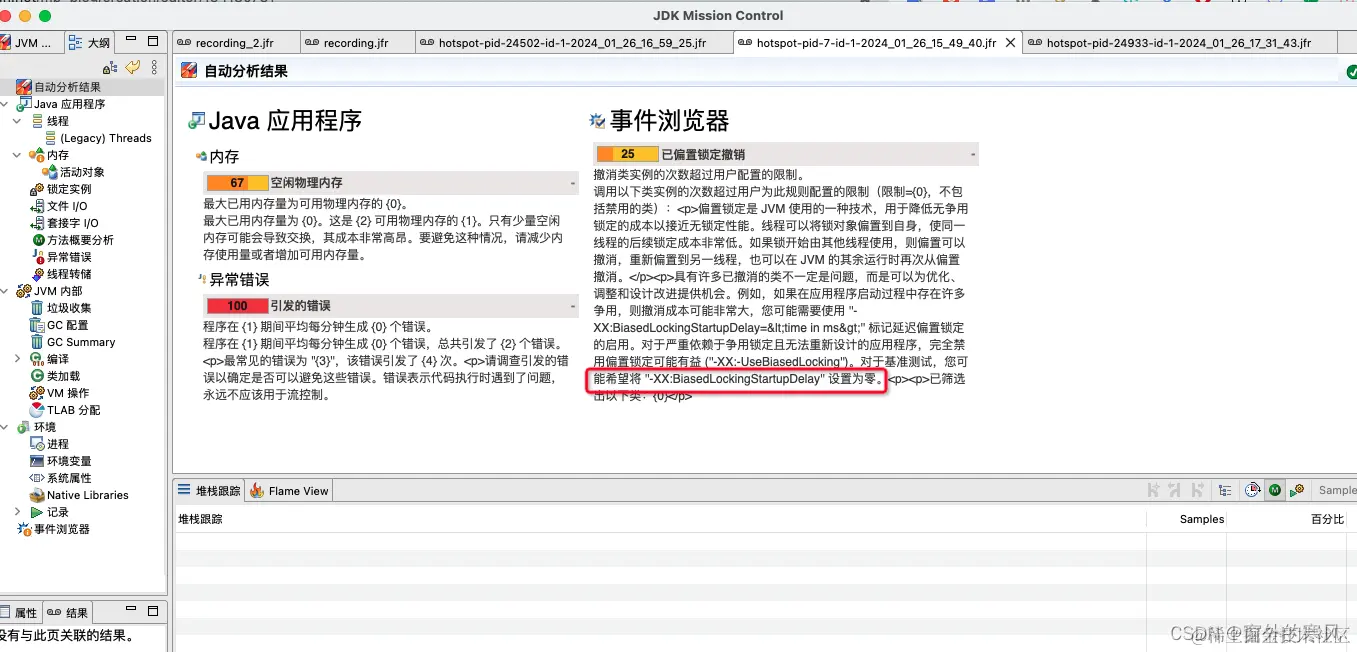Switch to 结果 tab
The height and width of the screenshot is (652, 1357).
(x=68, y=613)
